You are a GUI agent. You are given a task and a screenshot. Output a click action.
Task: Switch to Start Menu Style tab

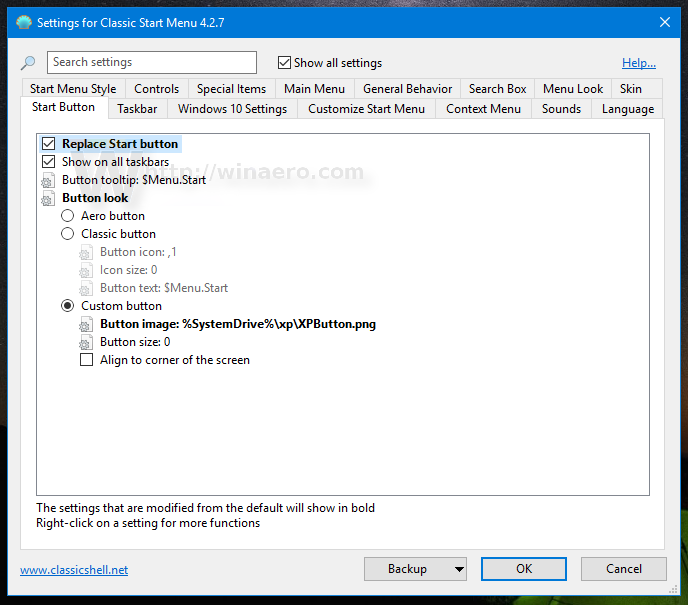tap(73, 89)
